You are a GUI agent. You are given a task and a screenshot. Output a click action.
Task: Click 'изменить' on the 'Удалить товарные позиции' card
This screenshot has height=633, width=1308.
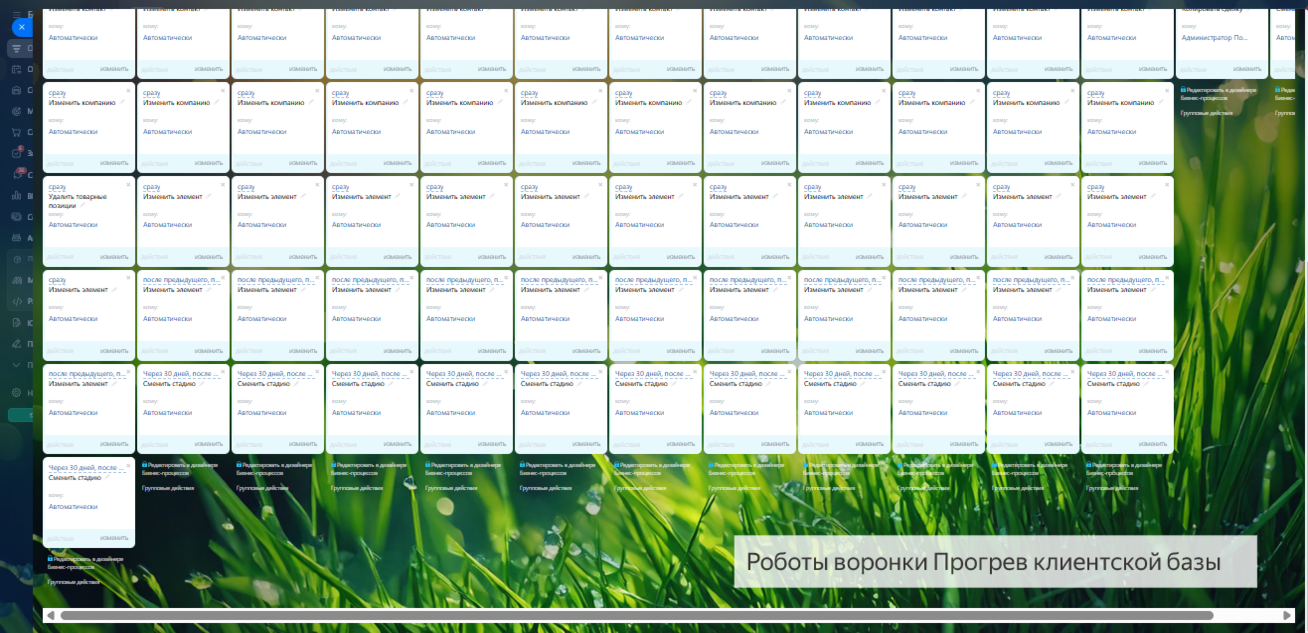coord(114,257)
